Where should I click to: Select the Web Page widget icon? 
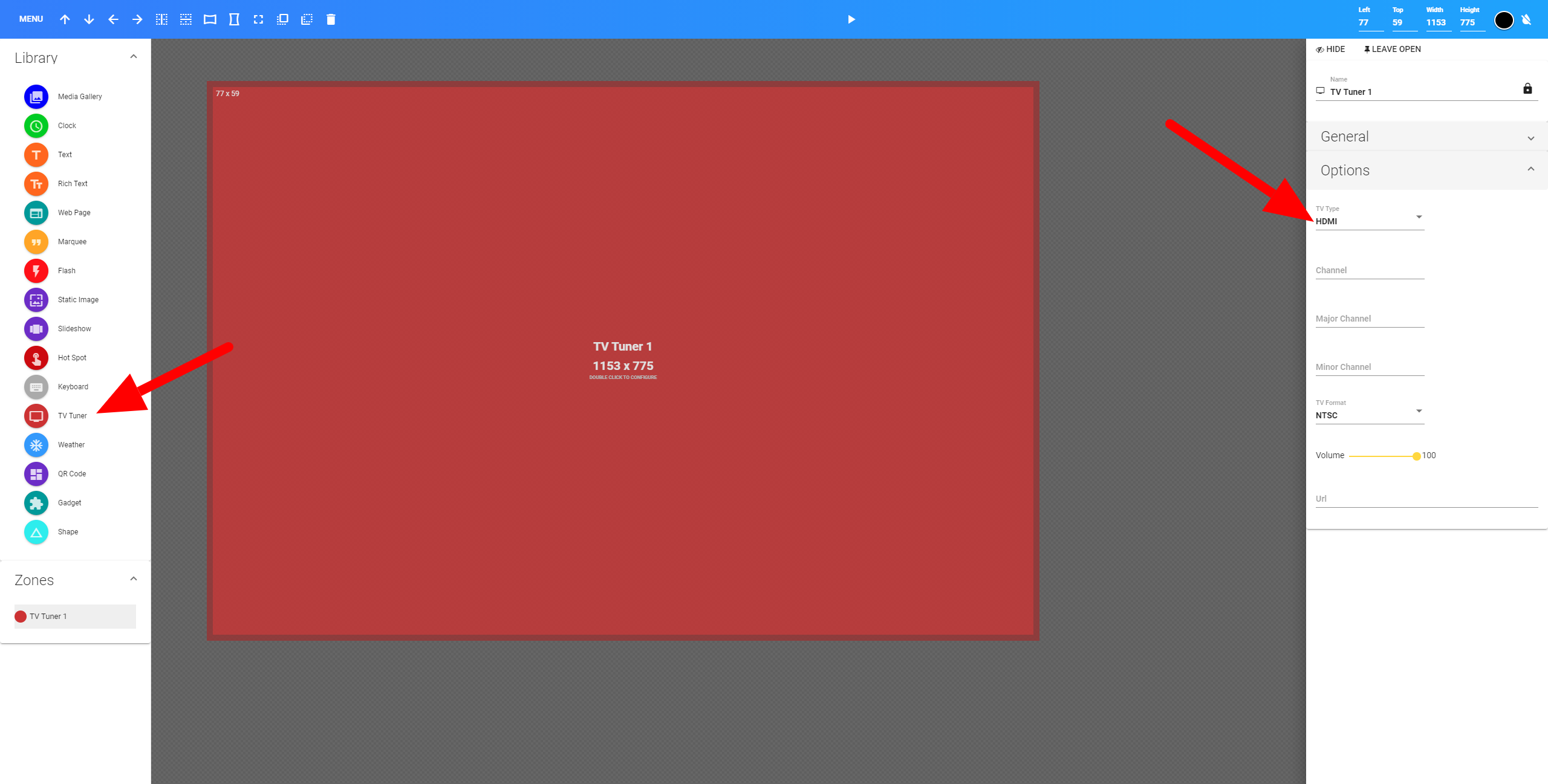tap(36, 213)
